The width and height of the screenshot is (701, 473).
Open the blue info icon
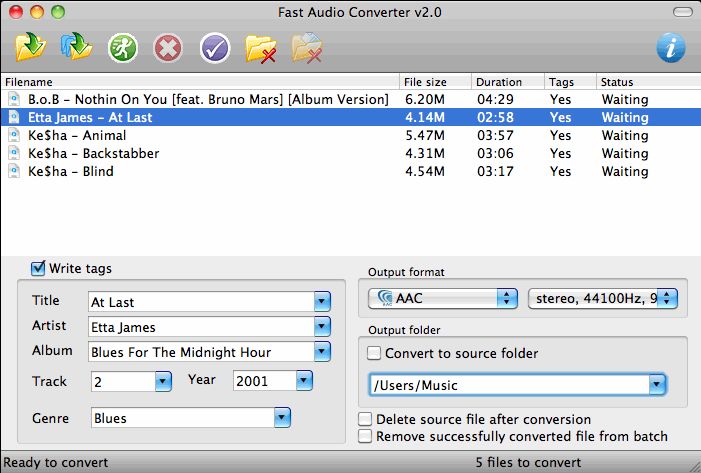coord(671,47)
